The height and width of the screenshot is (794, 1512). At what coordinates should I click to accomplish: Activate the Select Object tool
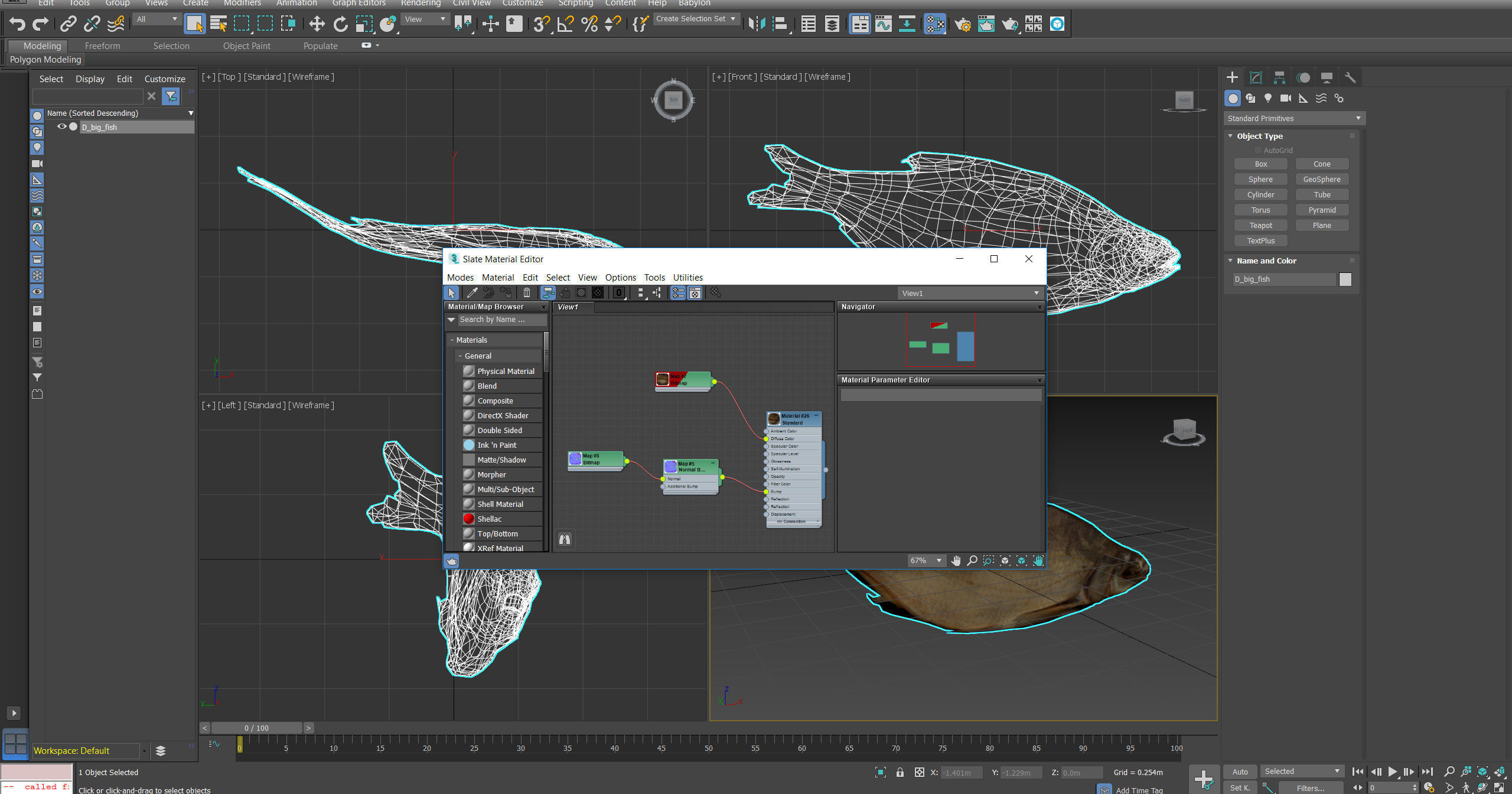(x=194, y=24)
